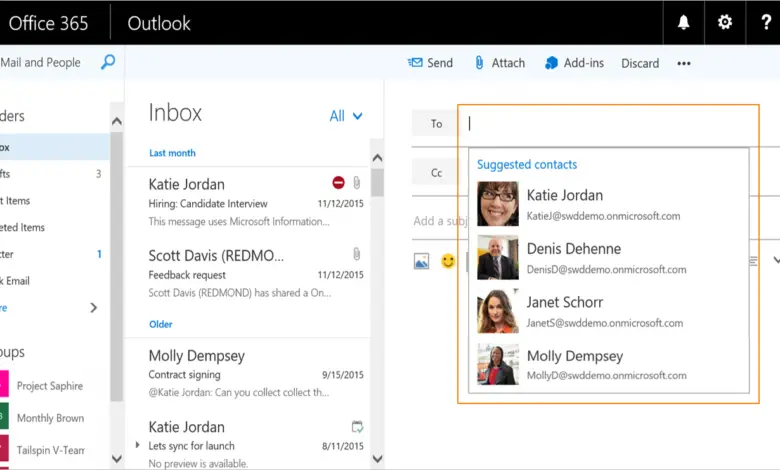Open Hiring: Candidate Interview email

pyautogui.click(x=249, y=202)
